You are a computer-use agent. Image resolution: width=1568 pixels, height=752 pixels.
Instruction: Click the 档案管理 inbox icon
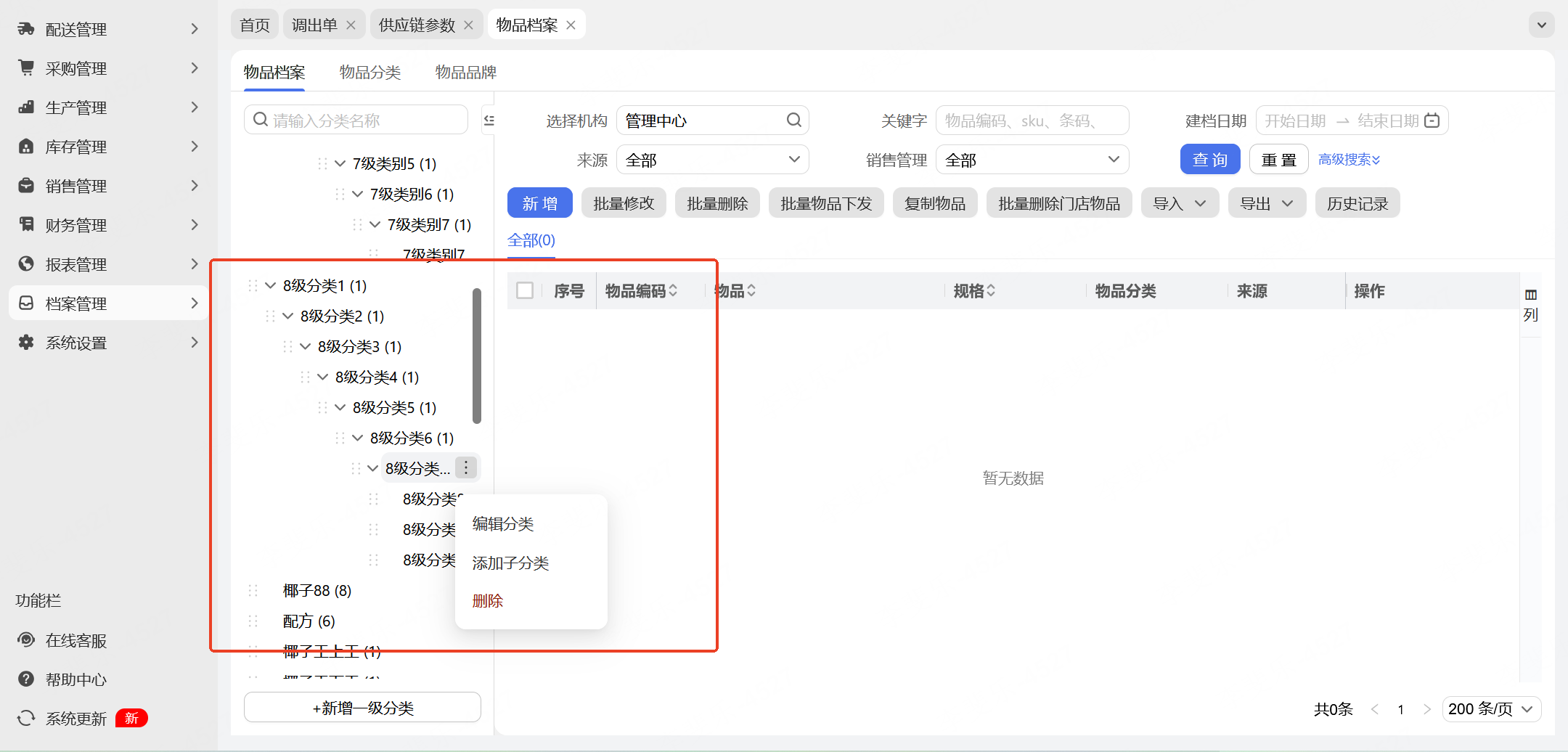click(x=26, y=303)
